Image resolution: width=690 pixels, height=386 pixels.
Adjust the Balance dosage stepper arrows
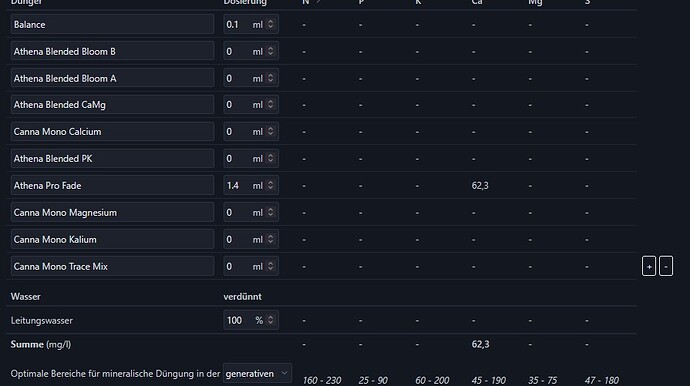271,24
